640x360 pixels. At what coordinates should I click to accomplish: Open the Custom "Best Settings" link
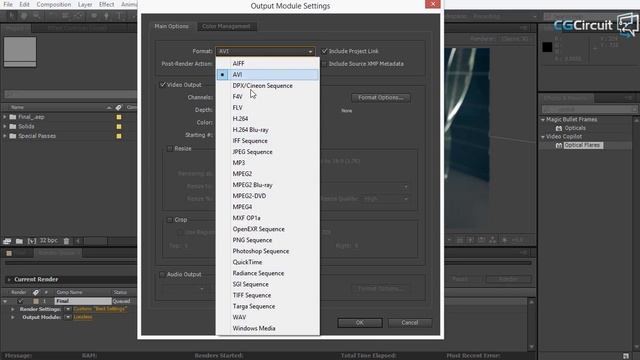[x=100, y=309]
